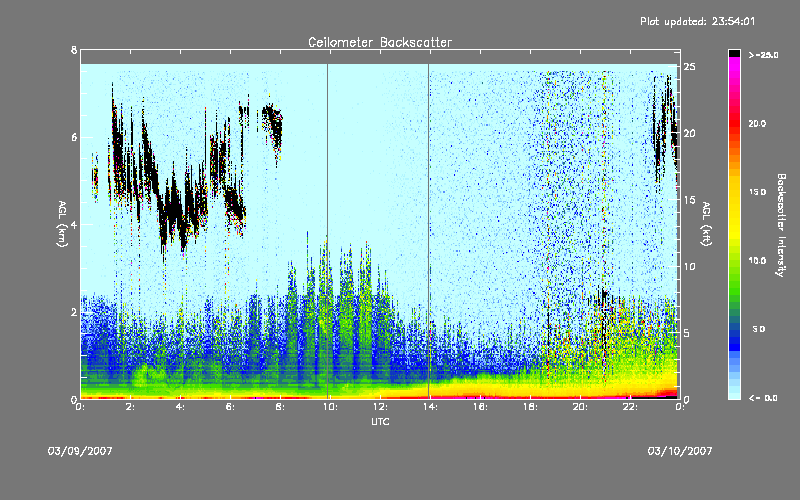Click the start date '03/09/2007'

point(80,451)
